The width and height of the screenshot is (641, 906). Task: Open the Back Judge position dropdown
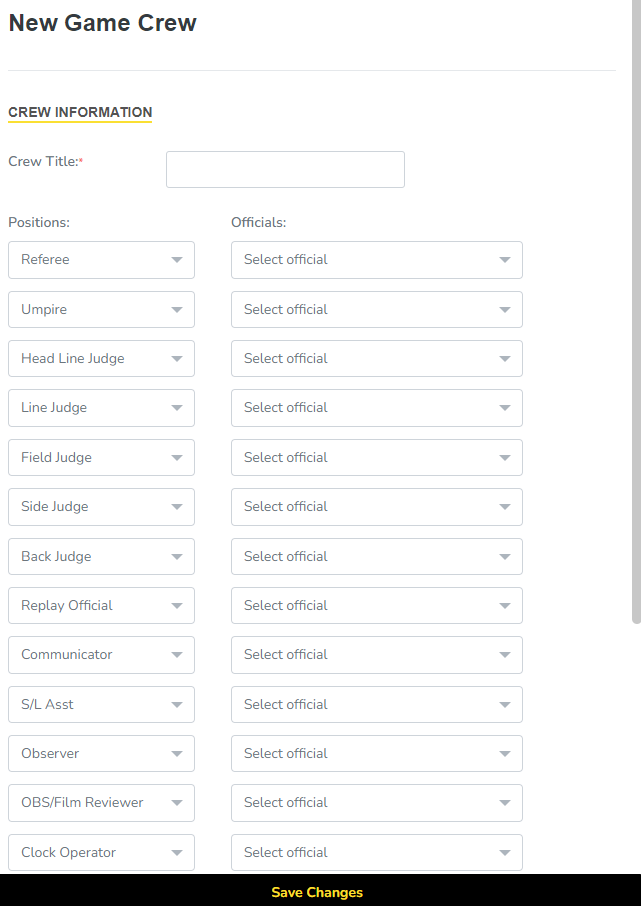pos(101,557)
